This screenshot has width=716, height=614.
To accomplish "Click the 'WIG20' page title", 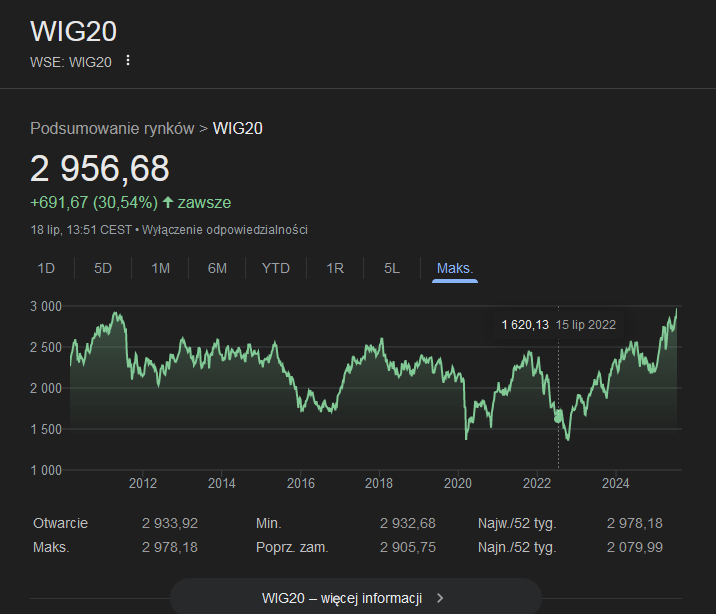I will coord(74,31).
